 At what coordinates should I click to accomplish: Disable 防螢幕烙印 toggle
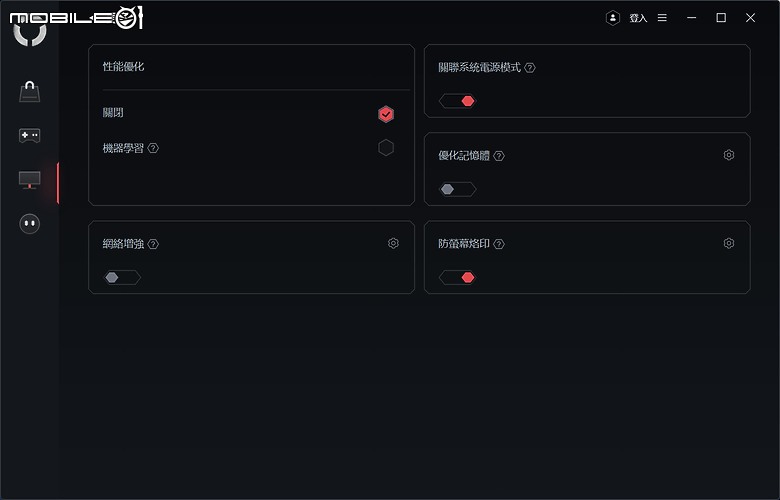click(x=457, y=277)
